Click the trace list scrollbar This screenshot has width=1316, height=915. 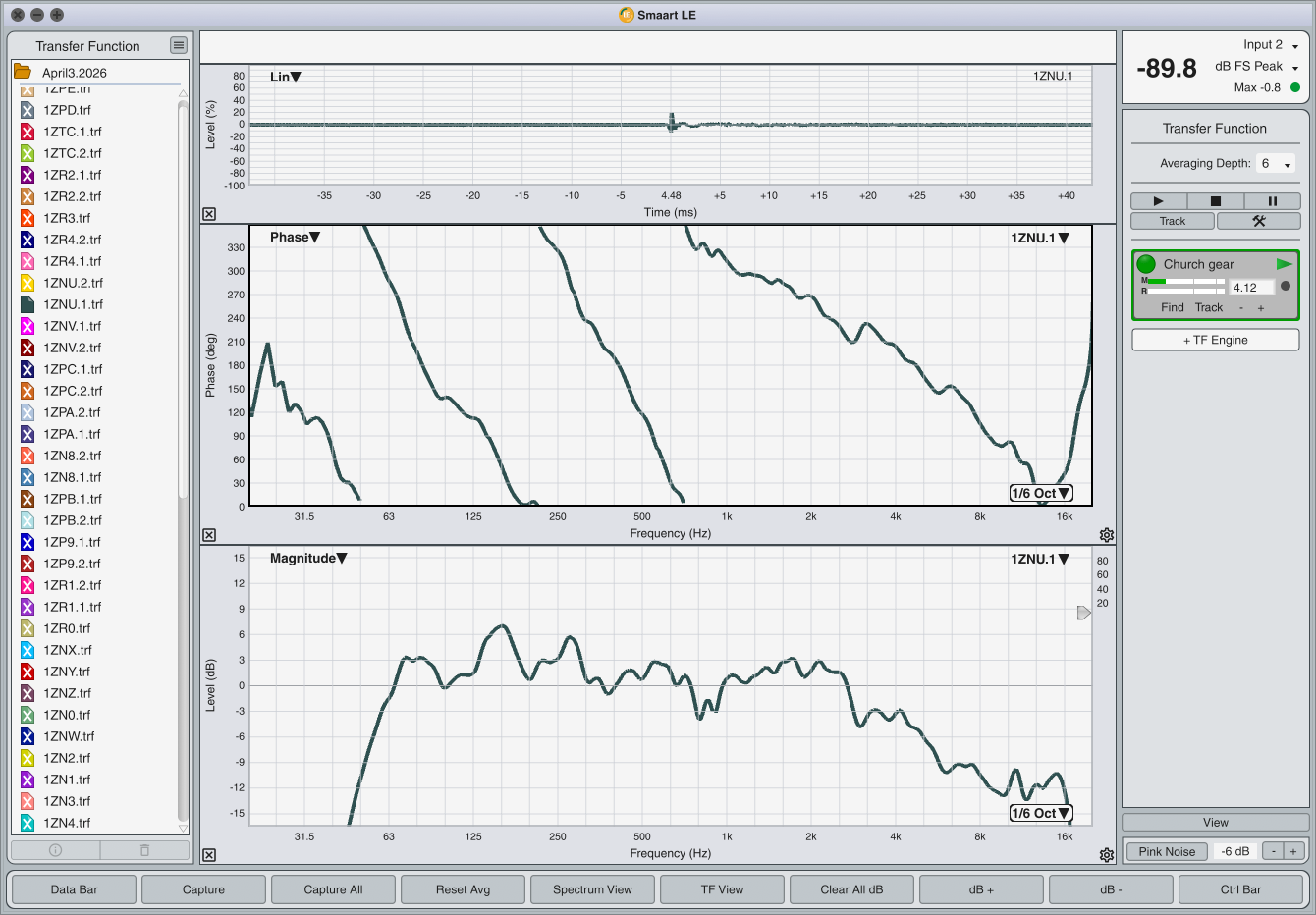click(183, 461)
